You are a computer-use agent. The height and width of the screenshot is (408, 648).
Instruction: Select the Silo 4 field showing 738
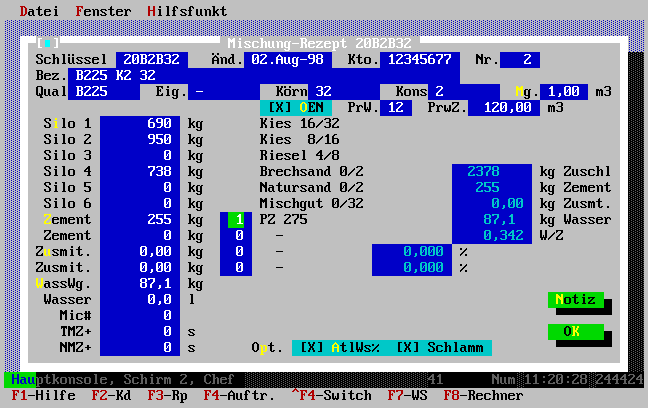tap(142, 171)
